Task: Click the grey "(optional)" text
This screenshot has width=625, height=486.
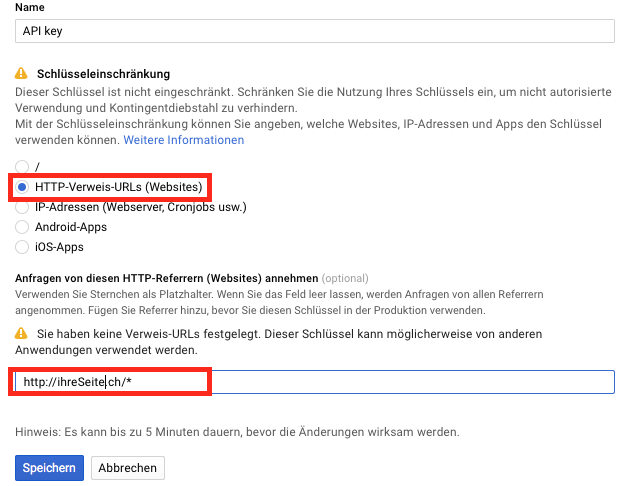Action: click(345, 277)
